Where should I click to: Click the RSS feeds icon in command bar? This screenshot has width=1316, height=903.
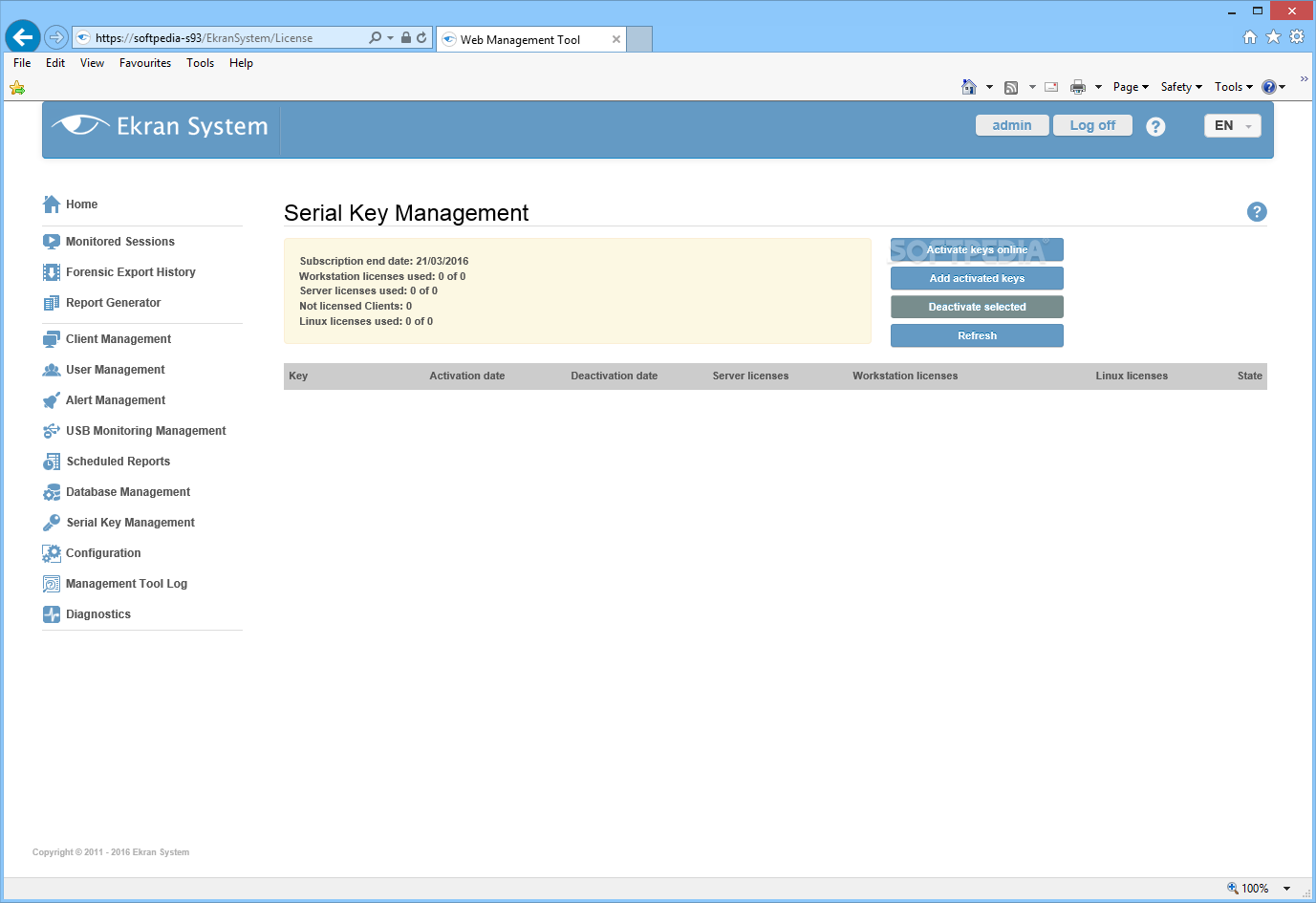[x=1011, y=87]
